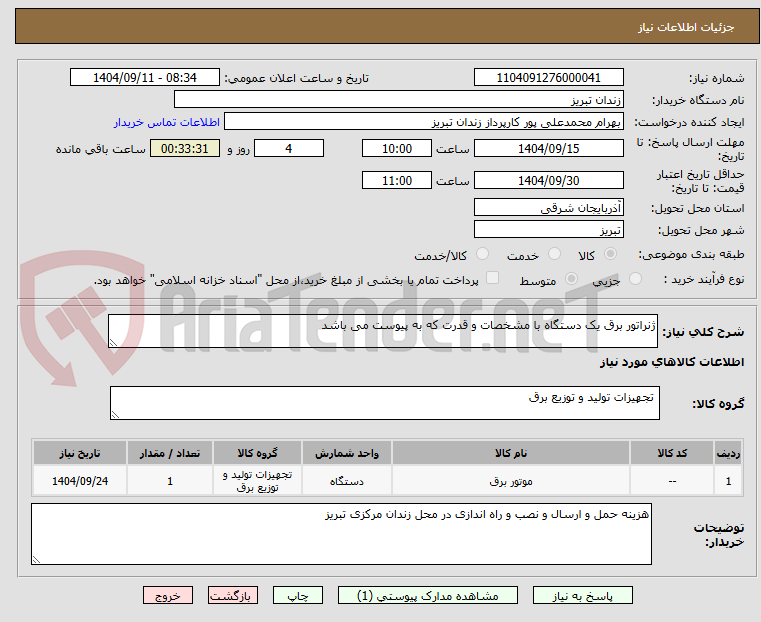Click the resize handle of توضیحات خریدار box
Screen dimensions: 761x622
(x=36, y=559)
